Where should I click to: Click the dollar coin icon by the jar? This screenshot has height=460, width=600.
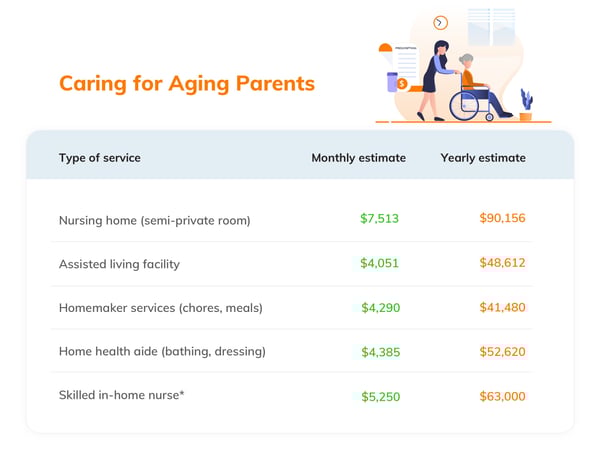click(402, 83)
